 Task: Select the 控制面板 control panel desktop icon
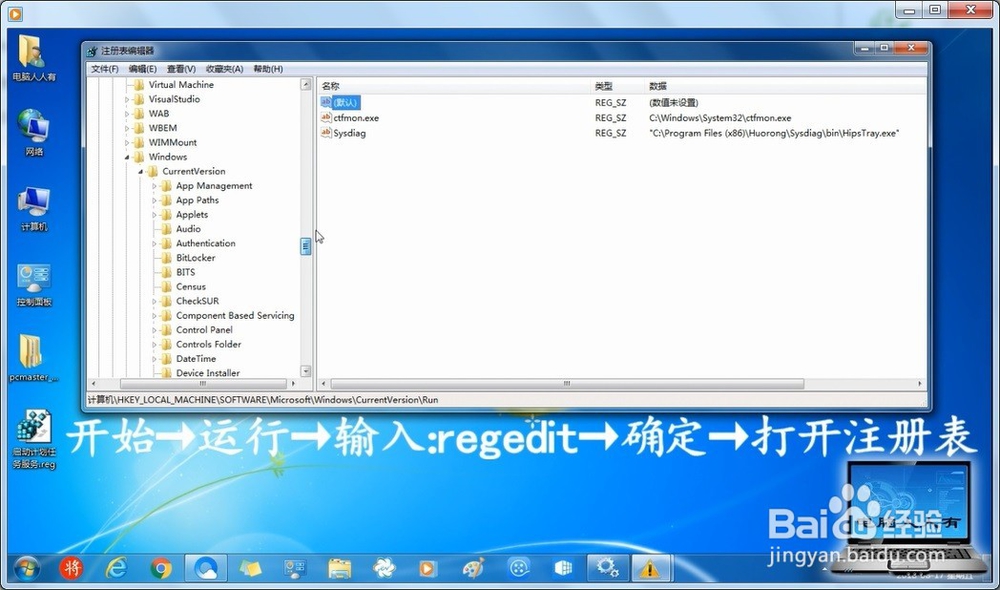(x=34, y=284)
